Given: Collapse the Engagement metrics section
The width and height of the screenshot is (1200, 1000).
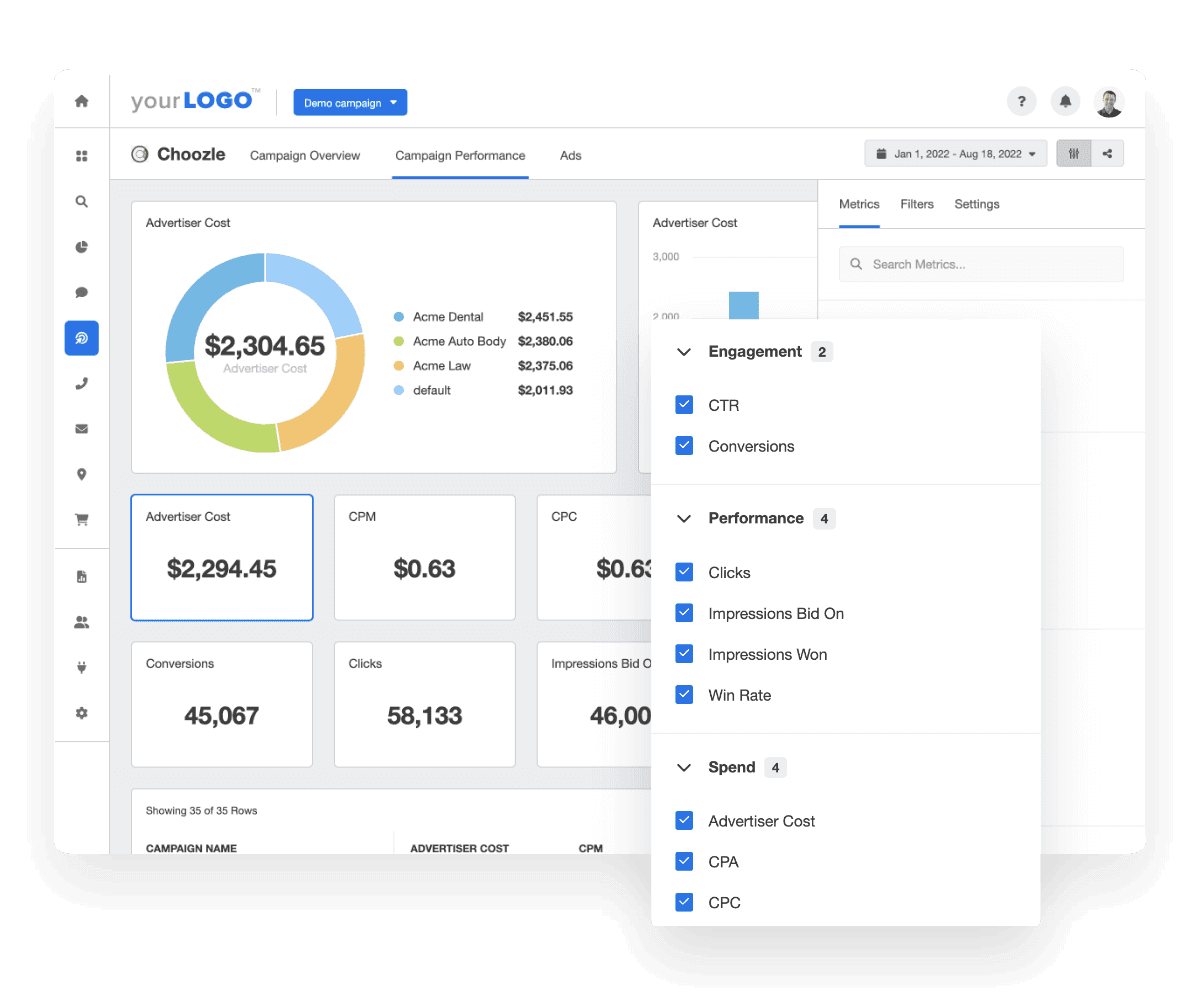Looking at the screenshot, I should (x=683, y=352).
